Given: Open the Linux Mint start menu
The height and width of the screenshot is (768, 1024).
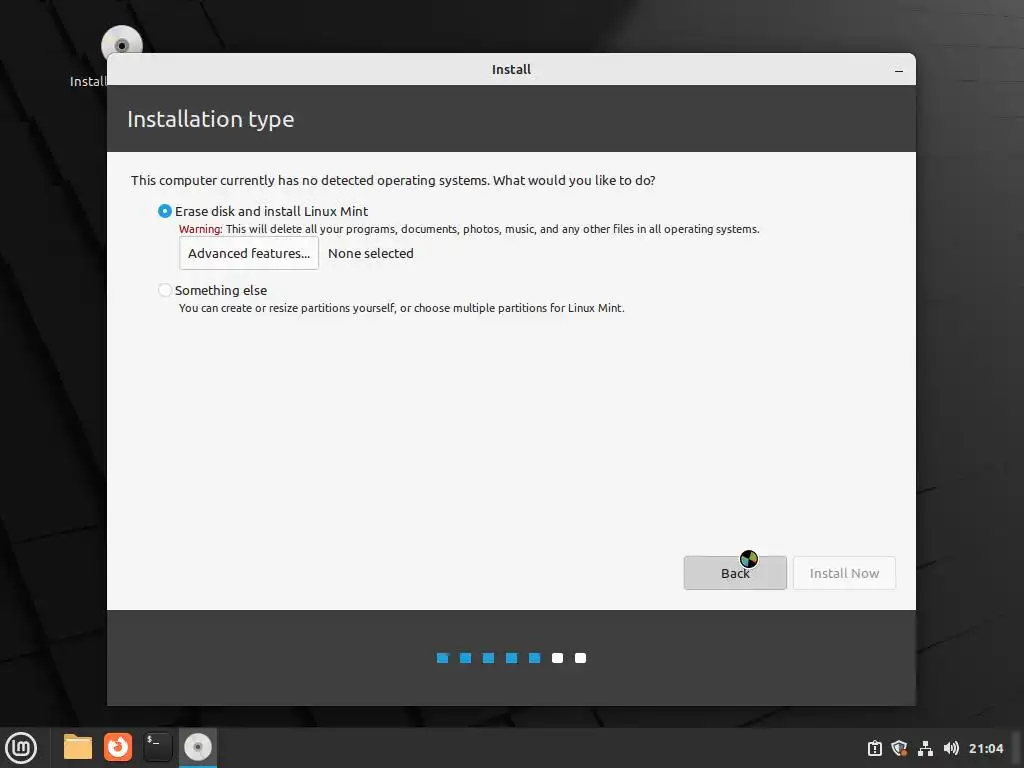Looking at the screenshot, I should click(x=21, y=747).
